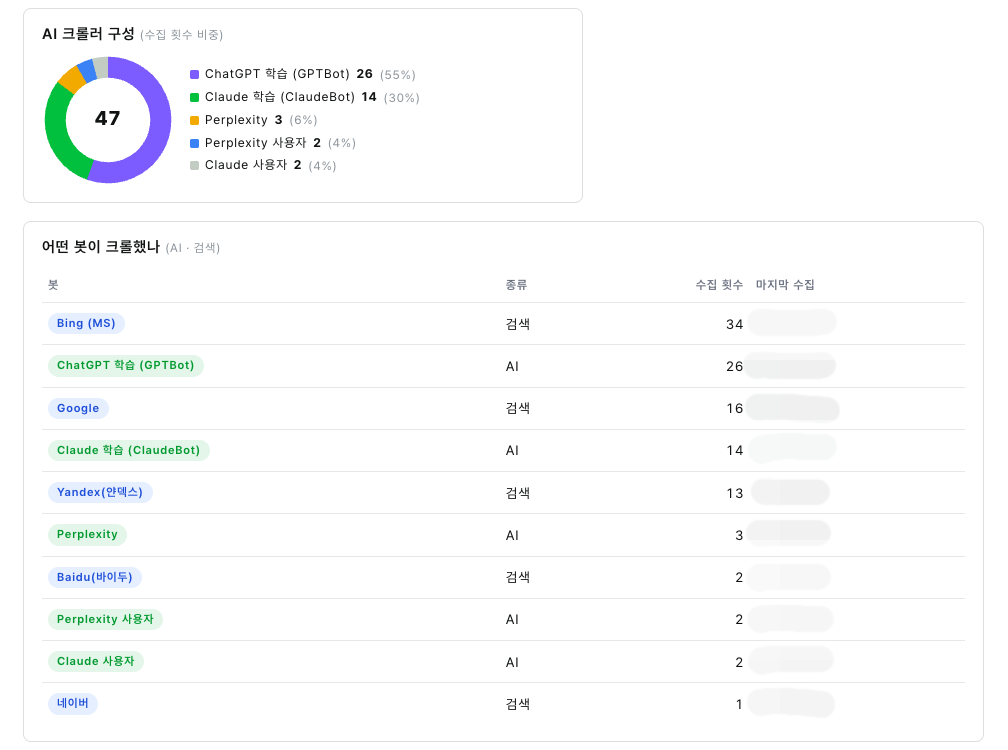Select the 네이버 bot tag
The image size is (1008, 750).
point(73,703)
